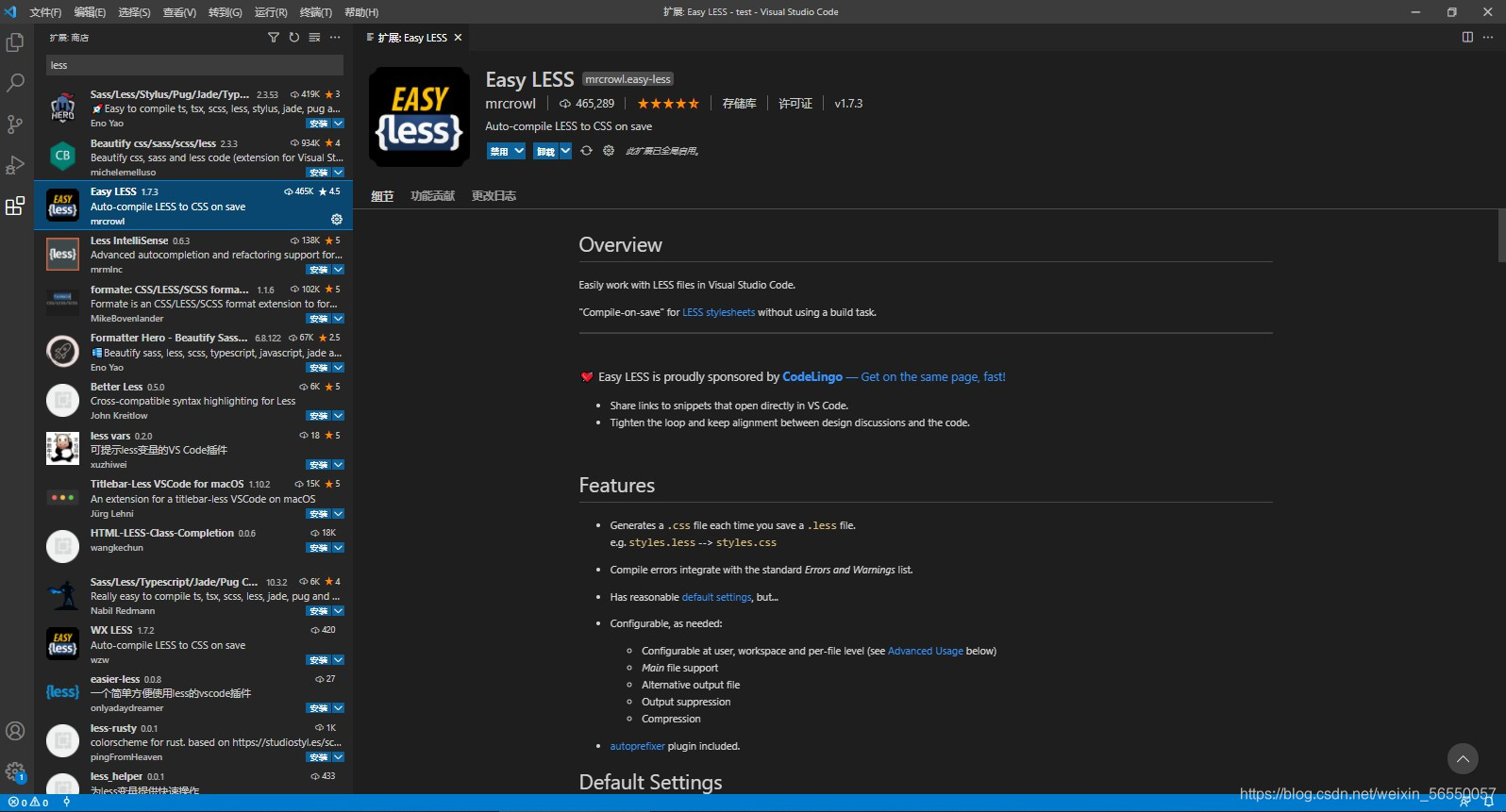This screenshot has width=1506, height=812.
Task: Expand uninstall dropdown arrow on Easy LESS page
Action: [x=565, y=151]
